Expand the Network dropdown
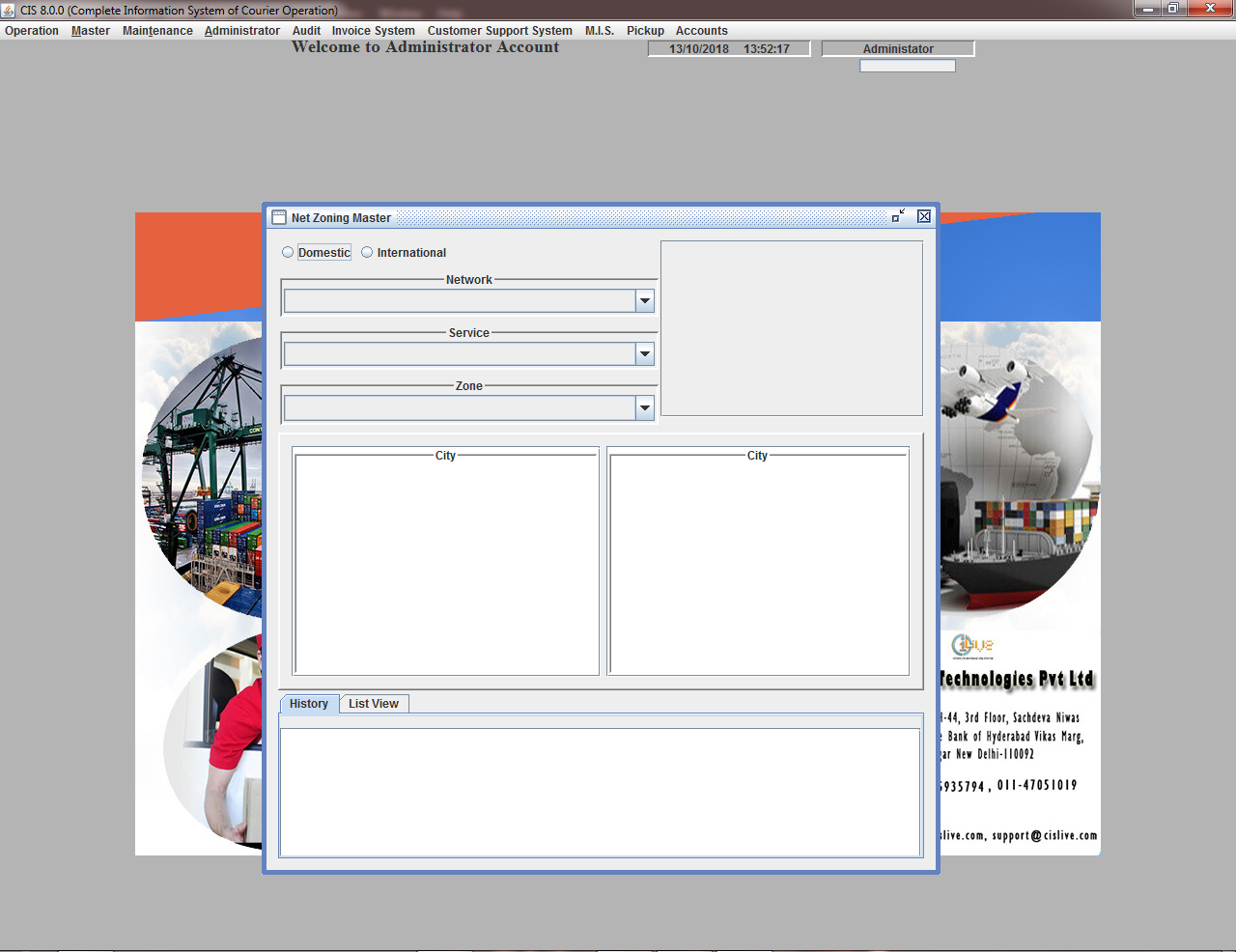Screen dimensions: 1236x952 click(x=644, y=301)
